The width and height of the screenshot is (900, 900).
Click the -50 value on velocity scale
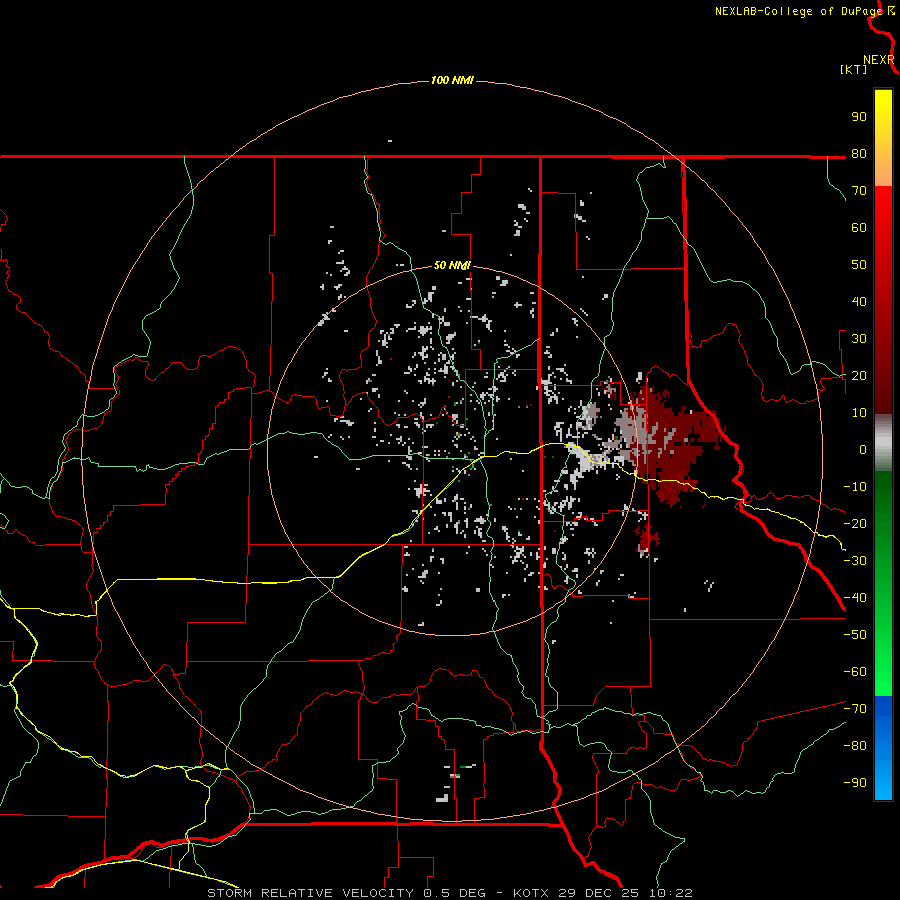(855, 635)
